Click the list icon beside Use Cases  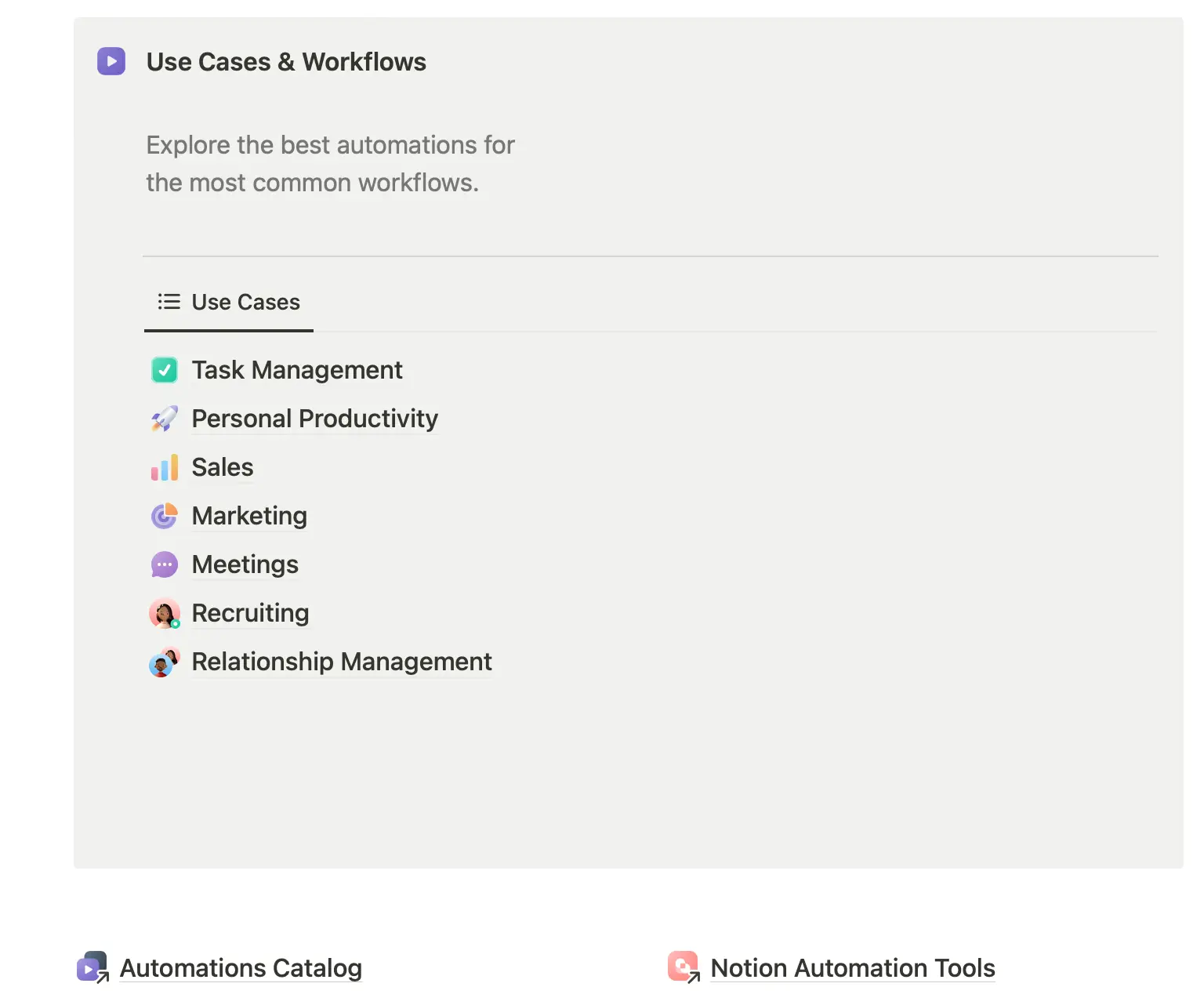tap(168, 301)
